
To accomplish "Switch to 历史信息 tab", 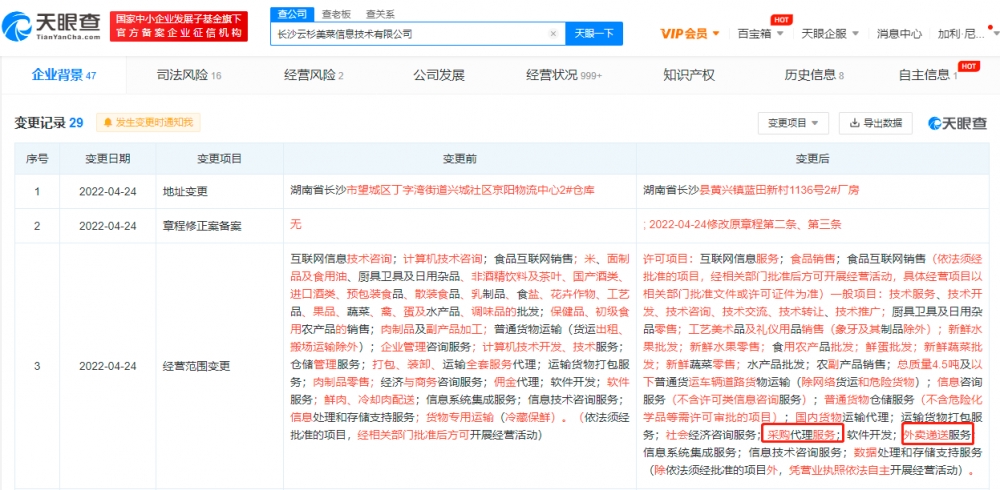I will point(814,75).
